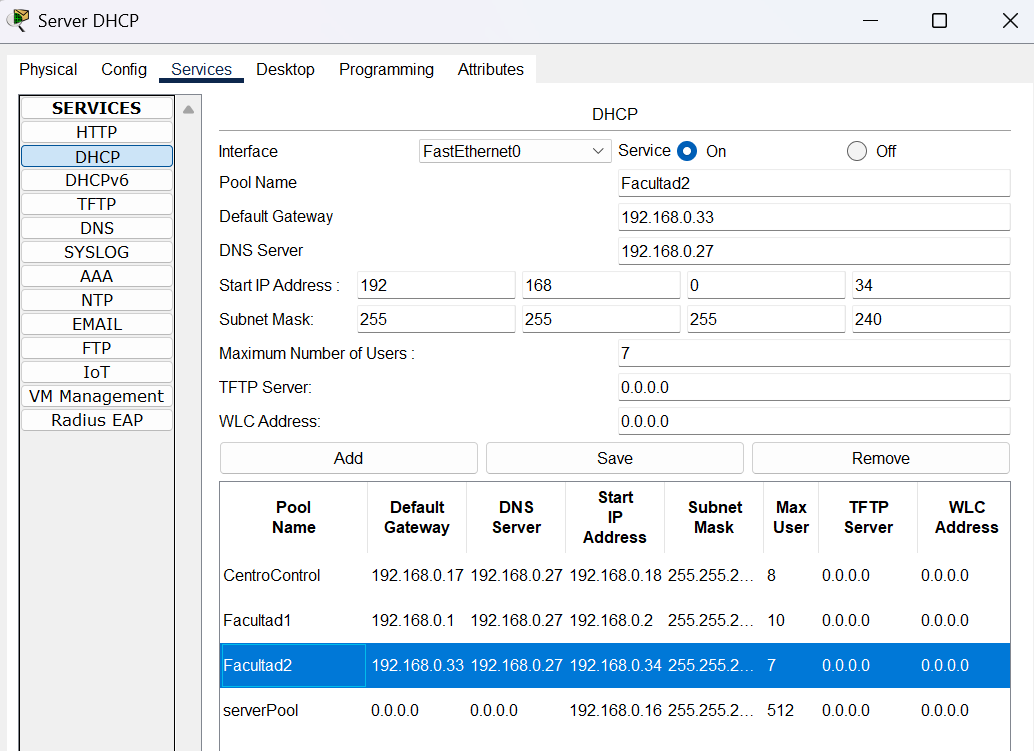
Task: Turn the DHCP service Off
Action: click(857, 151)
